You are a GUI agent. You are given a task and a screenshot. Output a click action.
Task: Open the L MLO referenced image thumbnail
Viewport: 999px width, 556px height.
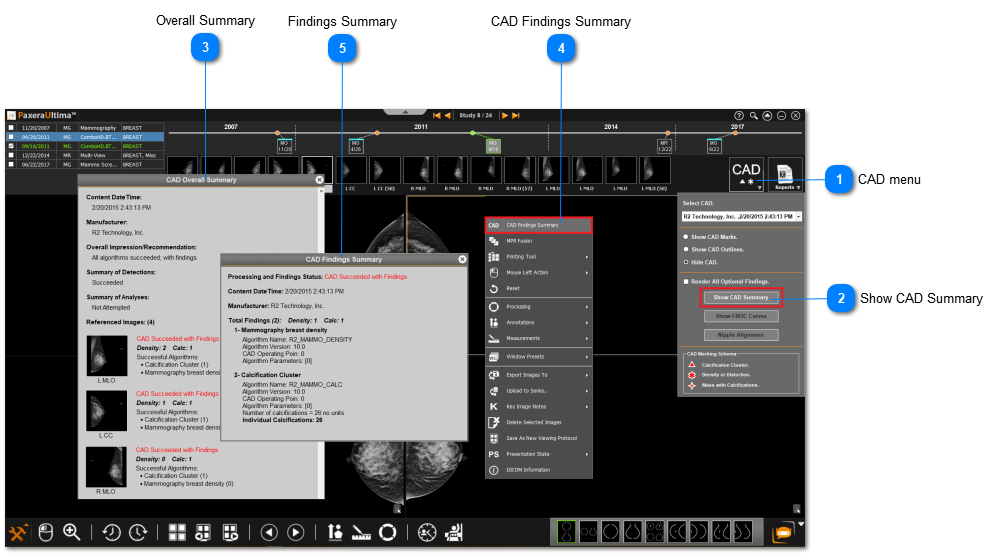coord(106,356)
